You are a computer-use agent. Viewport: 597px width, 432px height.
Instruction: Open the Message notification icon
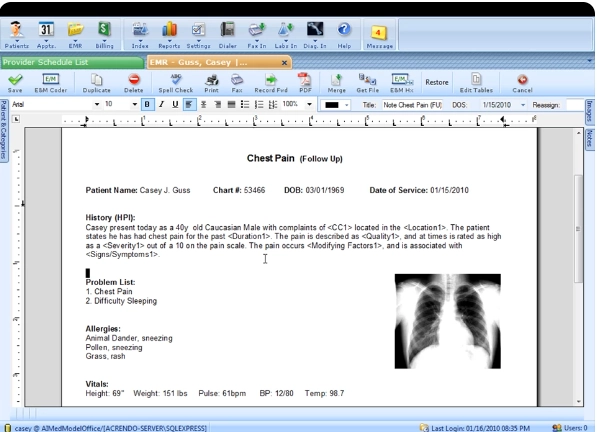pos(379,36)
